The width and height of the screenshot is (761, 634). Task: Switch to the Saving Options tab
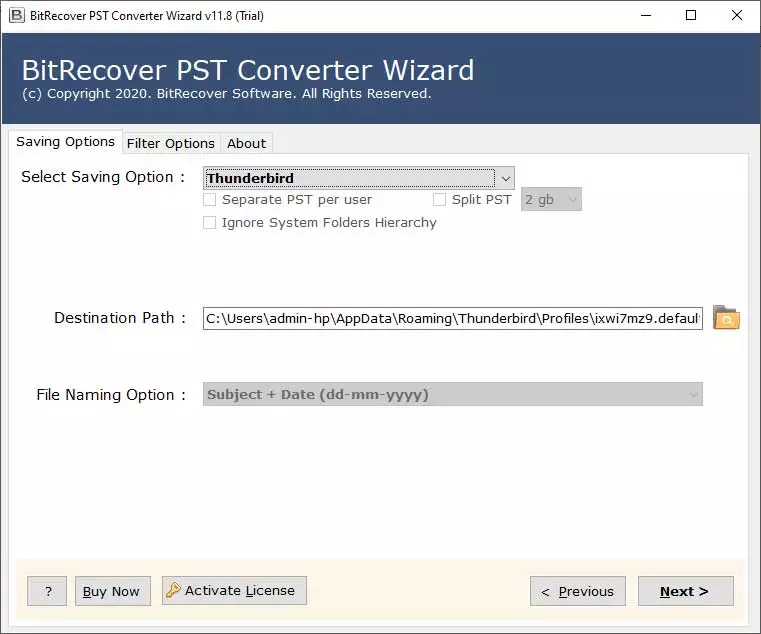66,142
